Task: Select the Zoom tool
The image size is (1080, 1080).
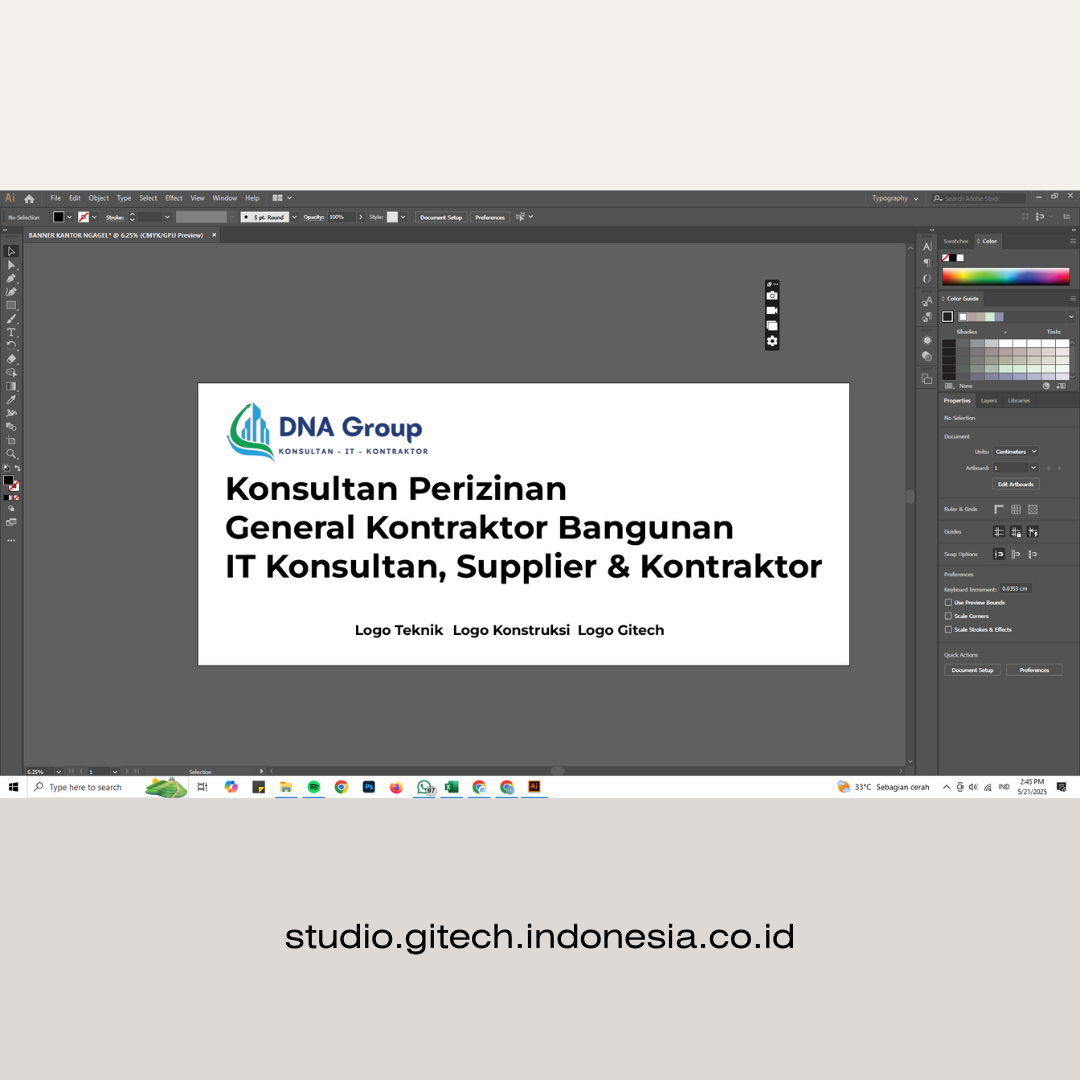Action: tap(12, 453)
